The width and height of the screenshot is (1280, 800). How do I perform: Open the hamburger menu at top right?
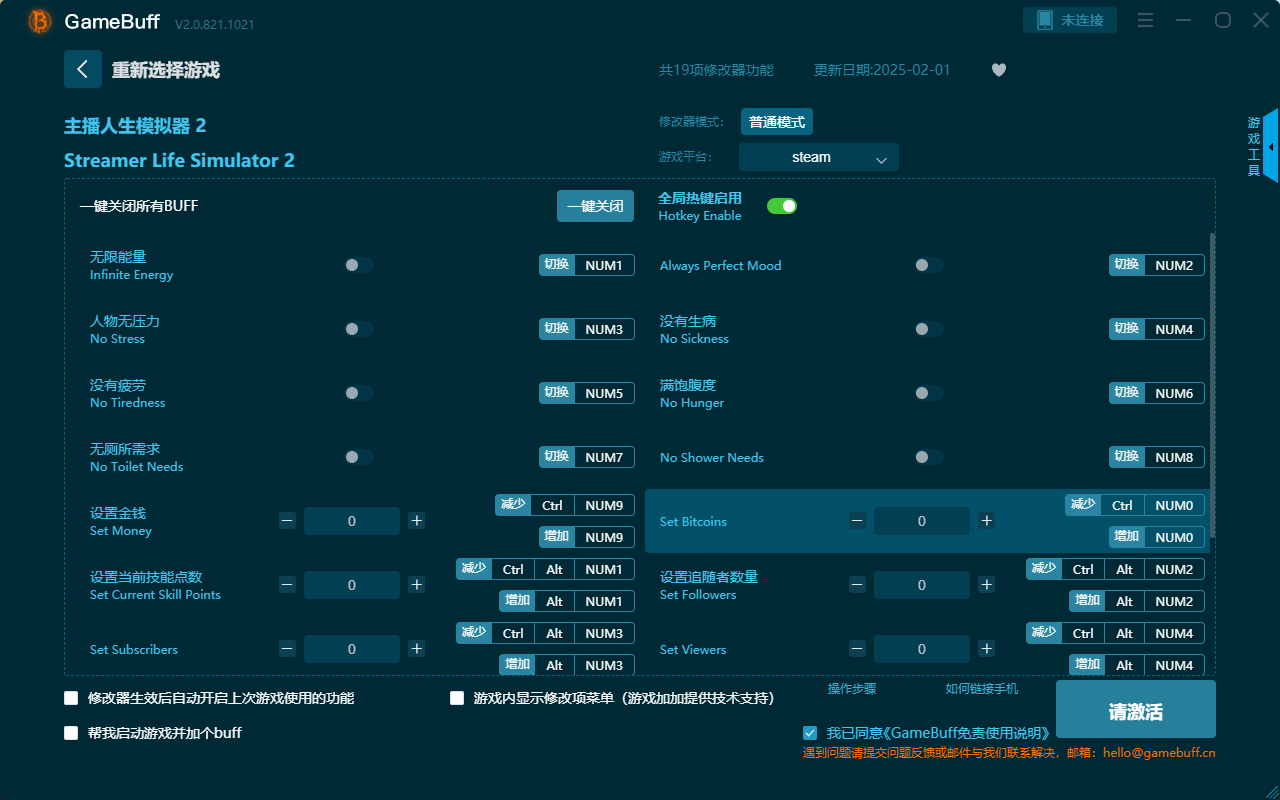pyautogui.click(x=1145, y=19)
